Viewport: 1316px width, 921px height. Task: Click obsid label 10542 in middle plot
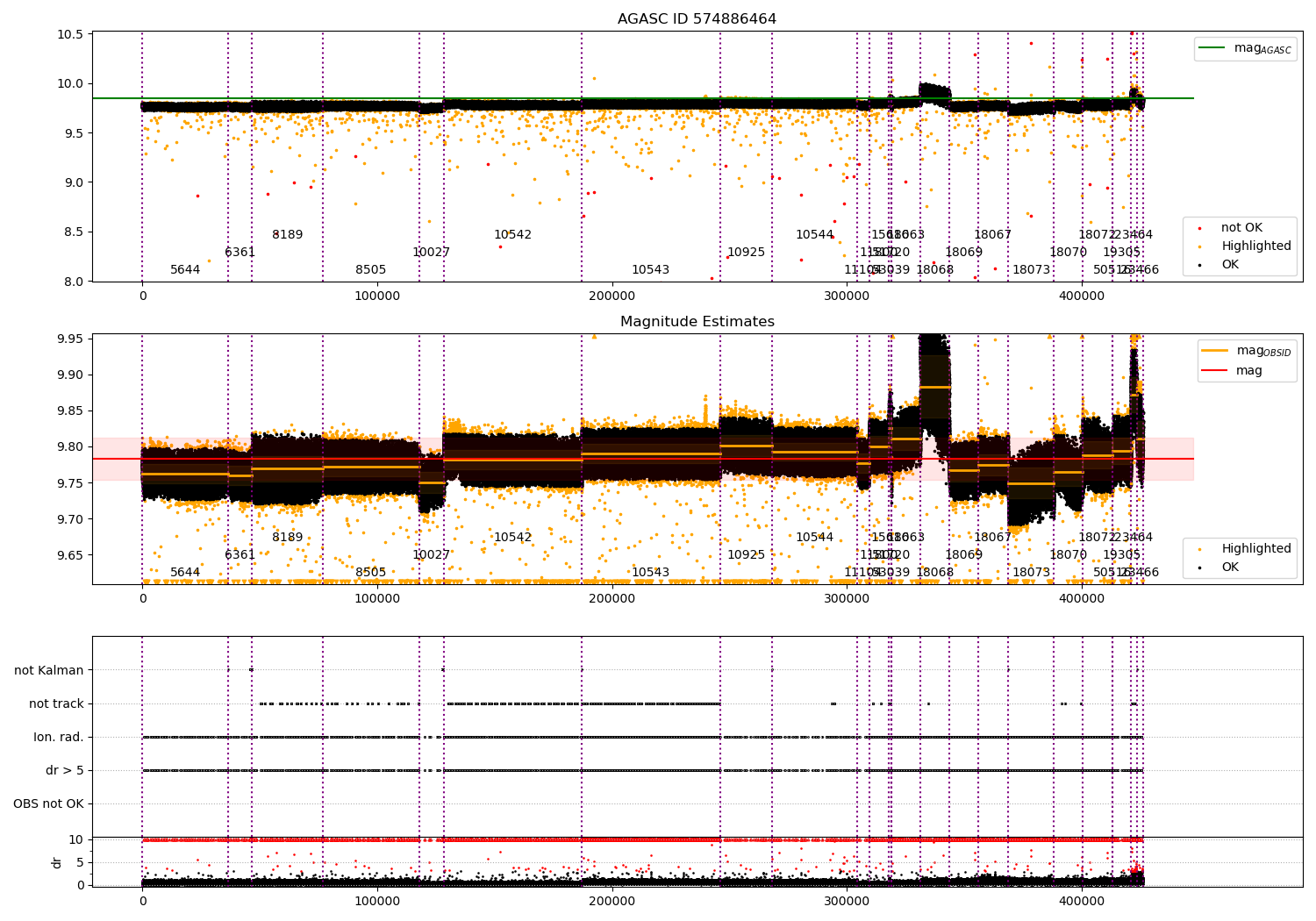[512, 537]
